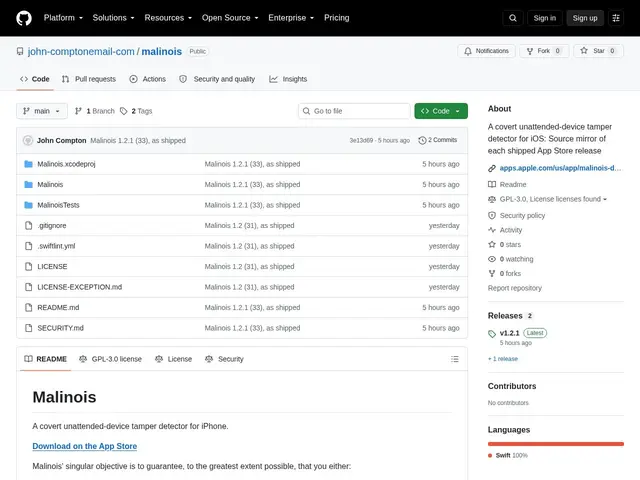The image size is (640, 480).
Task: Open the LICENSE file
Action: tap(52, 267)
